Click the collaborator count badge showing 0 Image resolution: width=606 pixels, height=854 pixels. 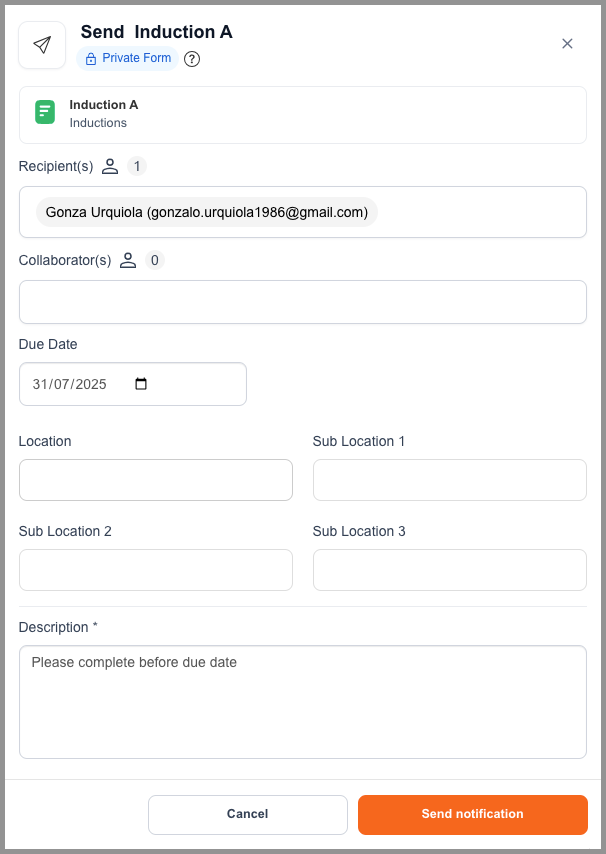pyautogui.click(x=155, y=260)
